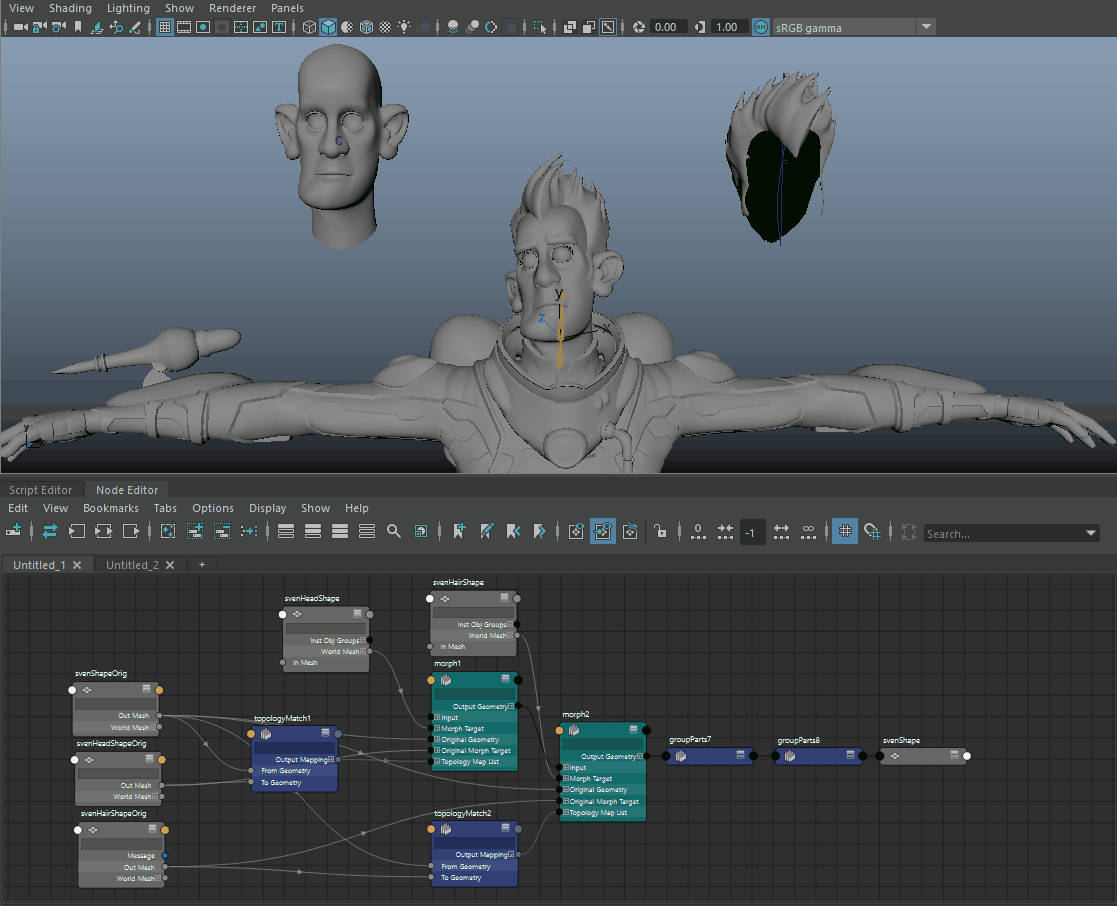Viewport: 1117px width, 906px height.
Task: Click the wireframe cube icon in viewport toolbar
Action: tap(310, 27)
